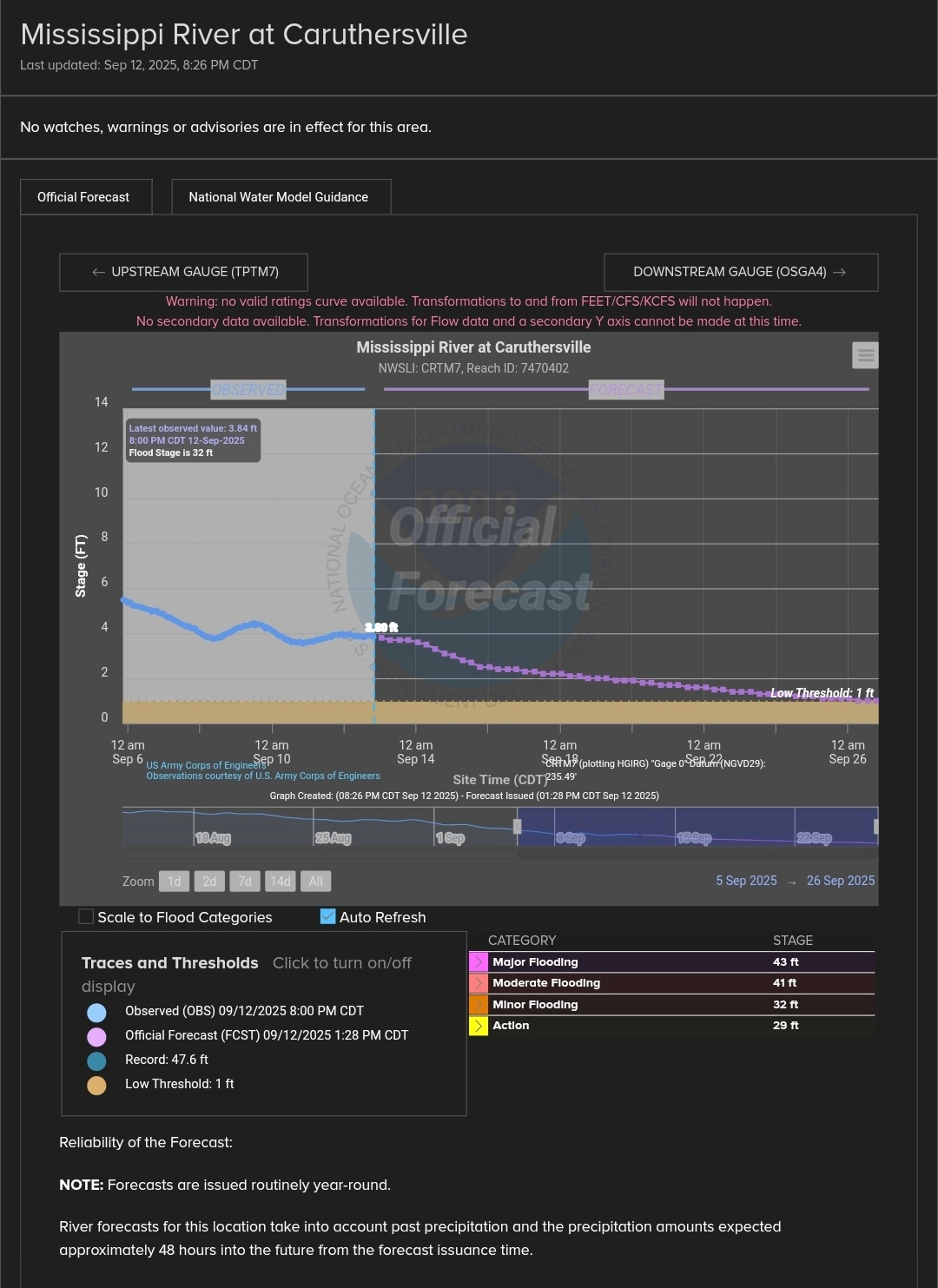This screenshot has height=1288, width=938.
Task: Click the 26 Sep 2025 end date field
Action: [841, 881]
